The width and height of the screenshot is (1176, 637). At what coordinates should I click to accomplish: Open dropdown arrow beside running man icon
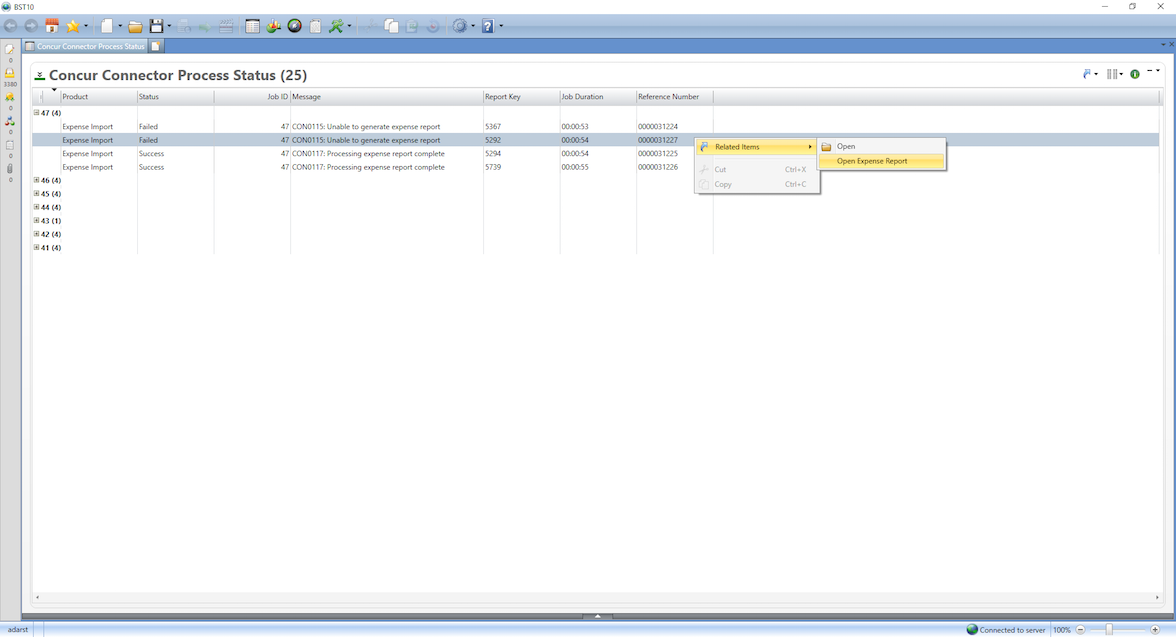click(x=349, y=26)
